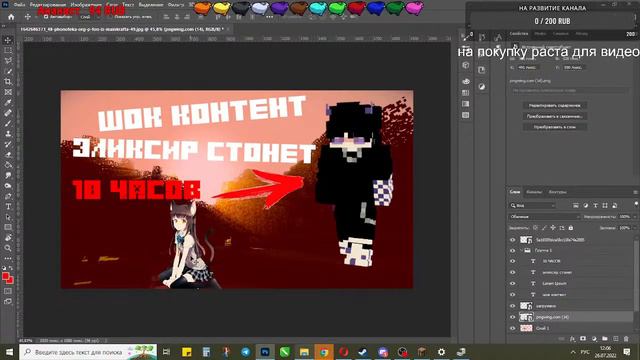This screenshot has width=640, height=360.
Task: Add a layer mask at Layers panel bottom
Action: click(x=583, y=339)
